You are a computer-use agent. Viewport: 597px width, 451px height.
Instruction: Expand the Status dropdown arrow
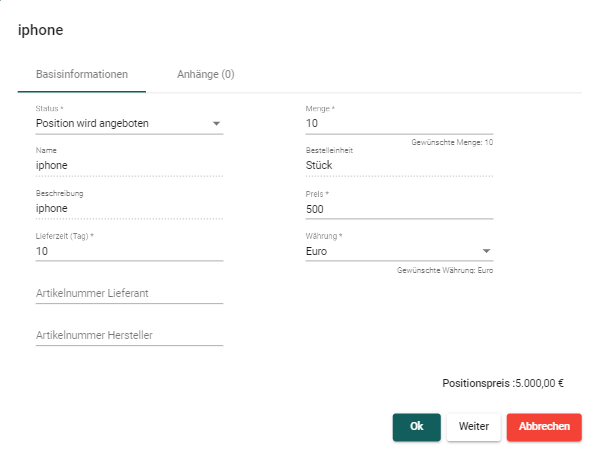(216, 123)
